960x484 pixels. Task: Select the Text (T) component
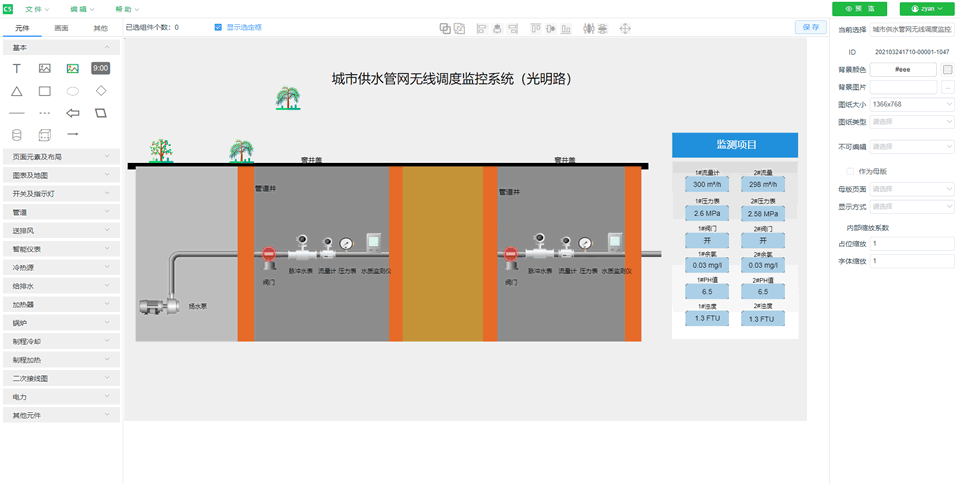17,69
